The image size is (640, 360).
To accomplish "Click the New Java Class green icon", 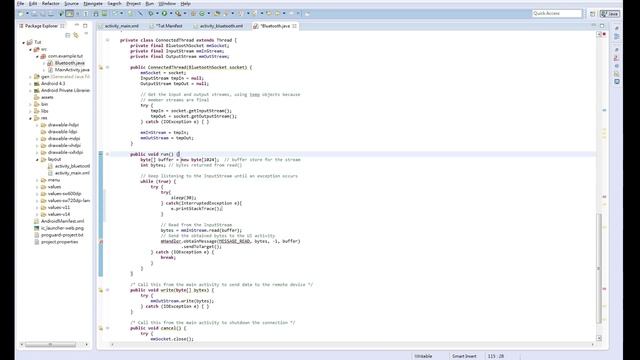I will (x=202, y=13).
